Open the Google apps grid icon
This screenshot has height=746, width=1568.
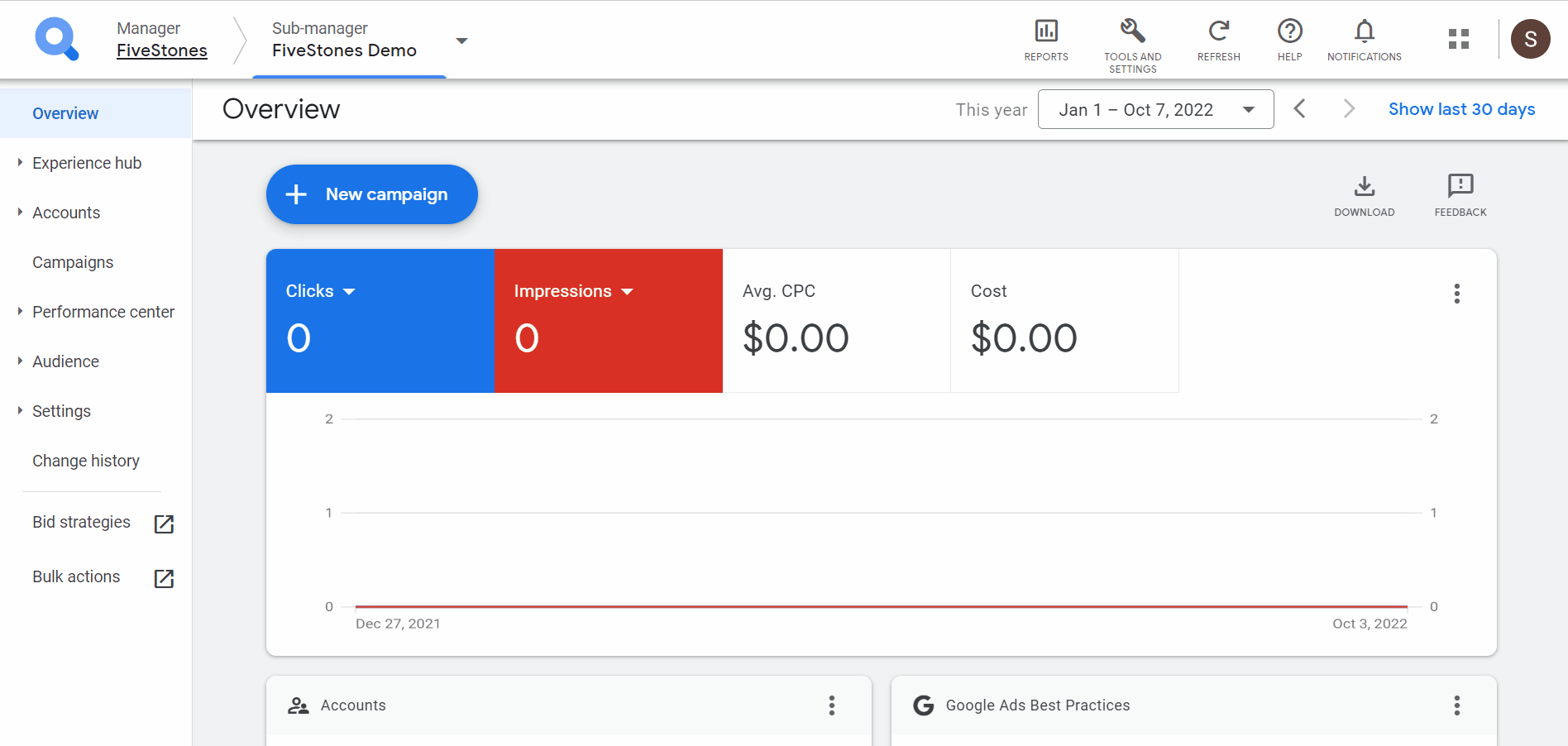tap(1459, 39)
